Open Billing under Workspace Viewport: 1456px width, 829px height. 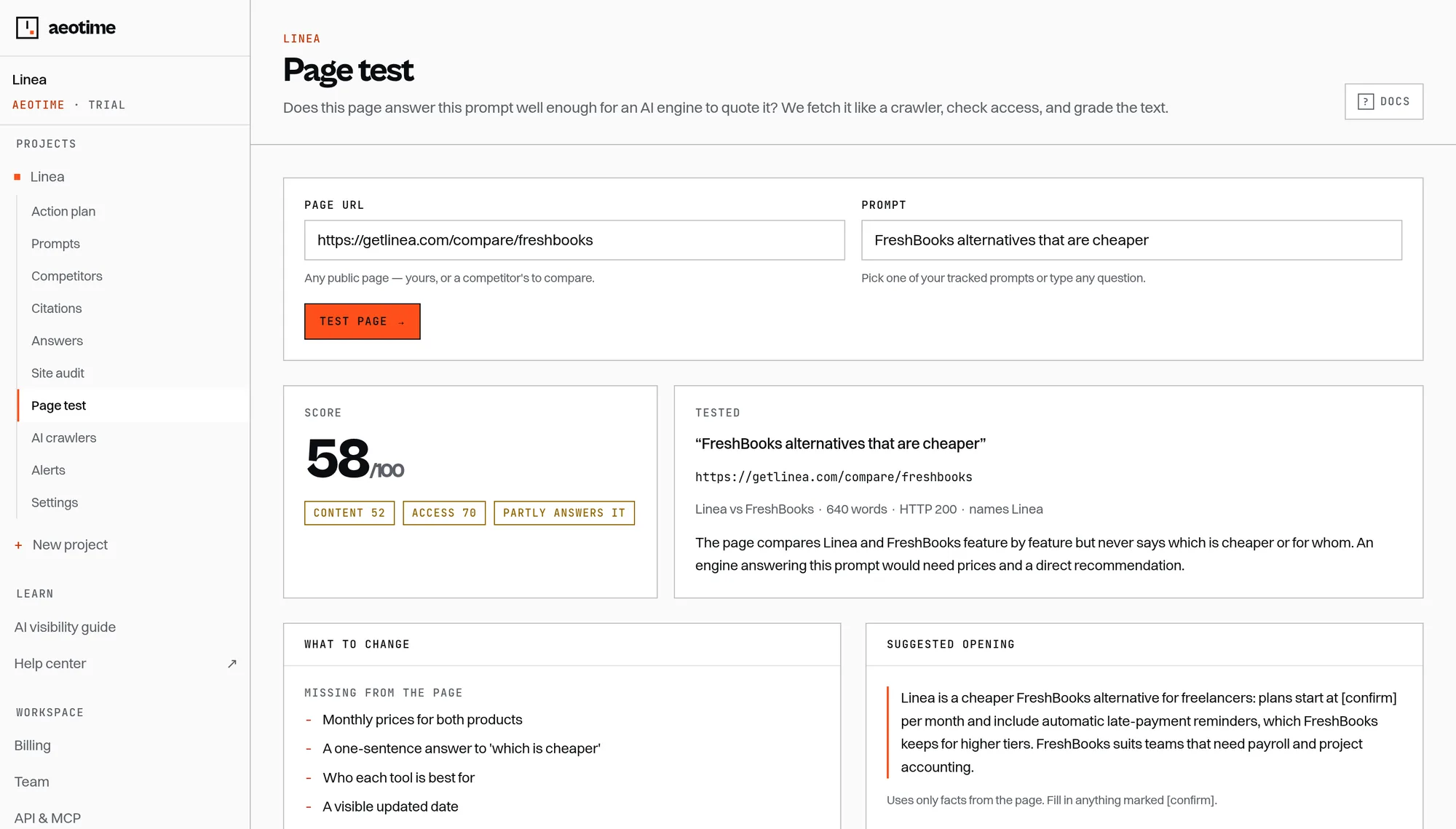point(33,745)
